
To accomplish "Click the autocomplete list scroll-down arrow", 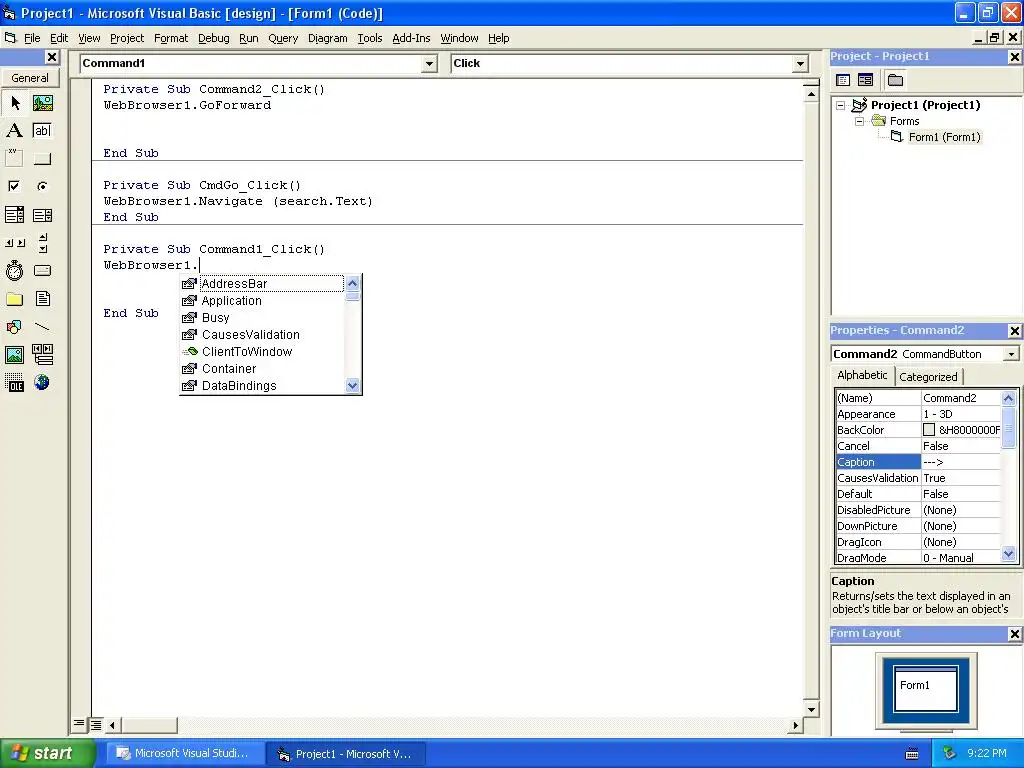I will pos(353,385).
